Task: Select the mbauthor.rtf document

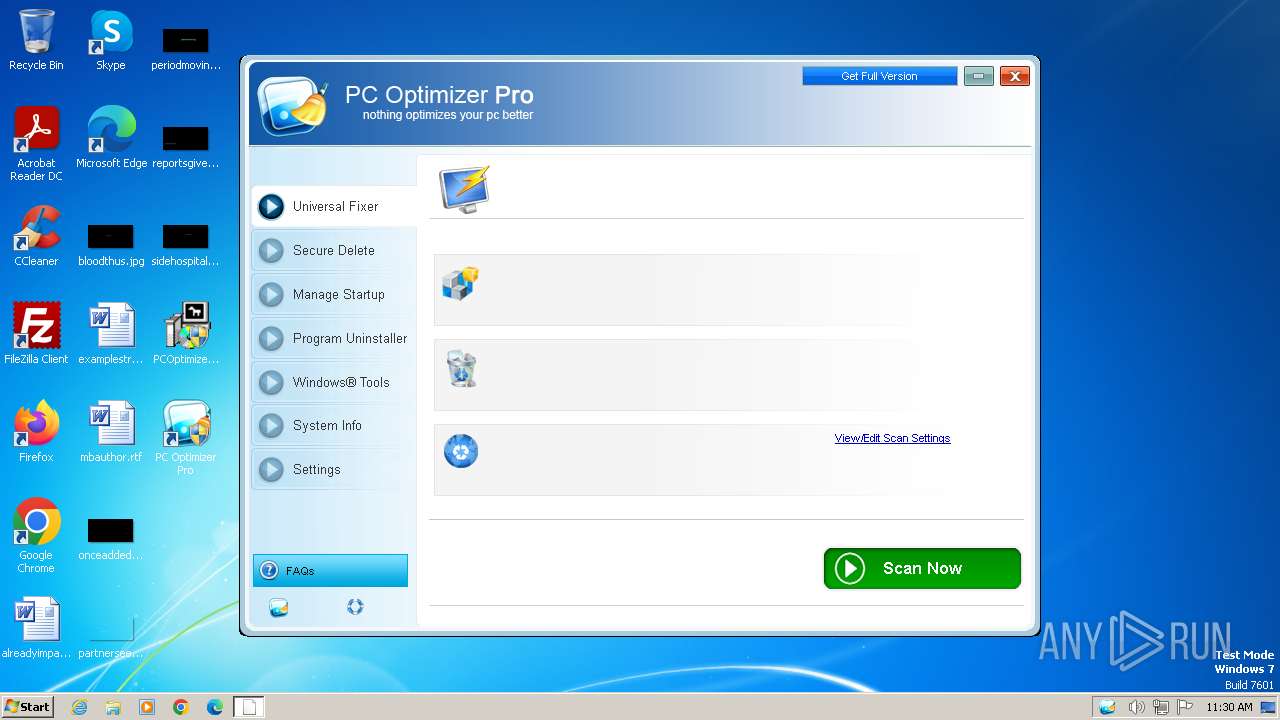Action: [x=111, y=432]
